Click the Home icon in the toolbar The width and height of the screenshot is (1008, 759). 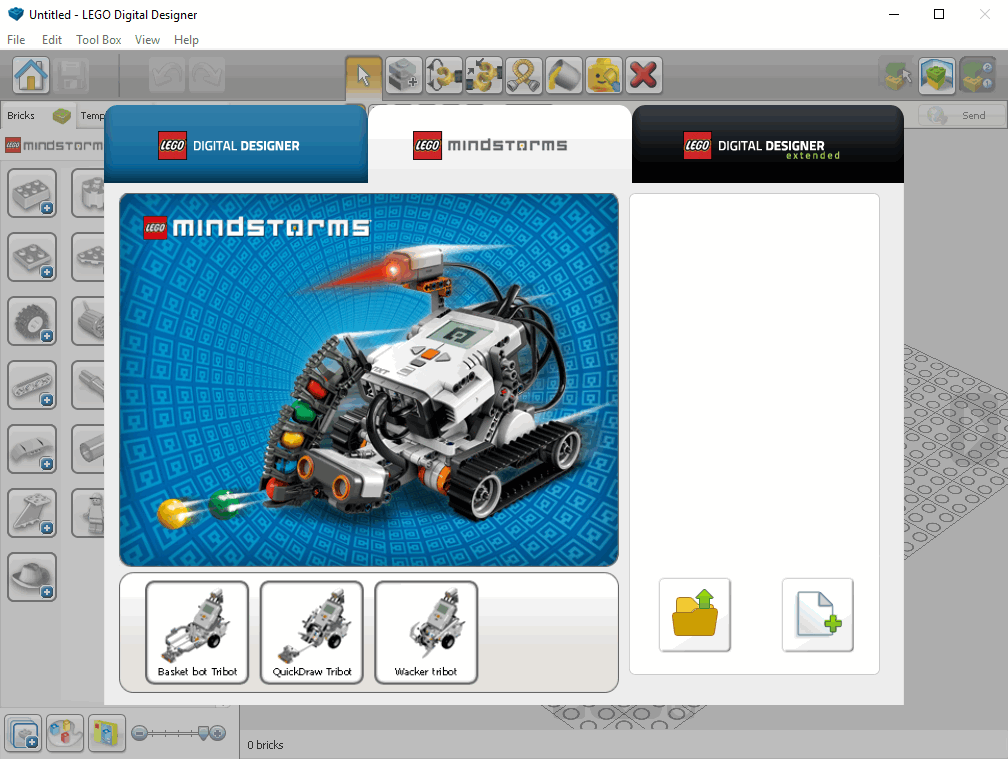coord(31,75)
